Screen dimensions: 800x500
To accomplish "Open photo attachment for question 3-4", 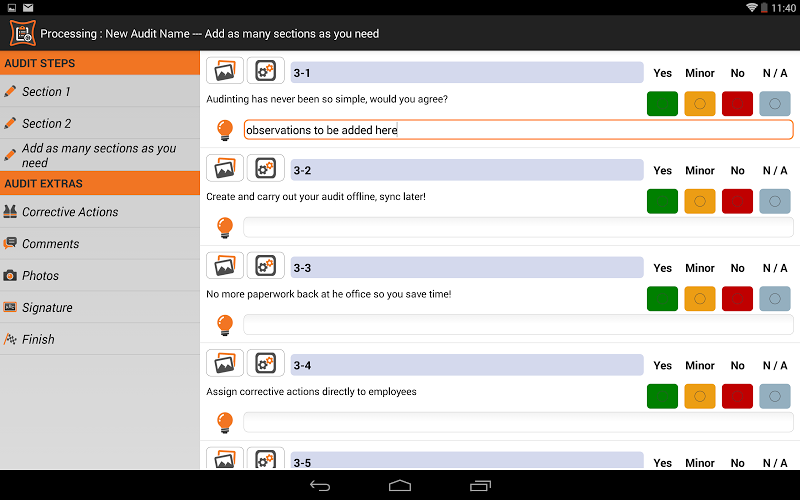I will 225,363.
